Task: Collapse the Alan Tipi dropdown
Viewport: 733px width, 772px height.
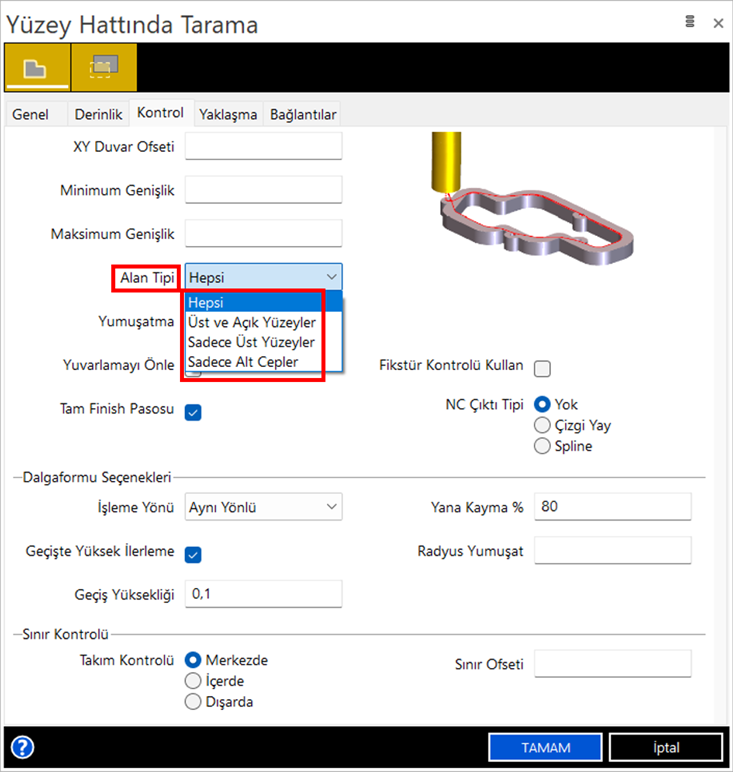Action: [263, 277]
